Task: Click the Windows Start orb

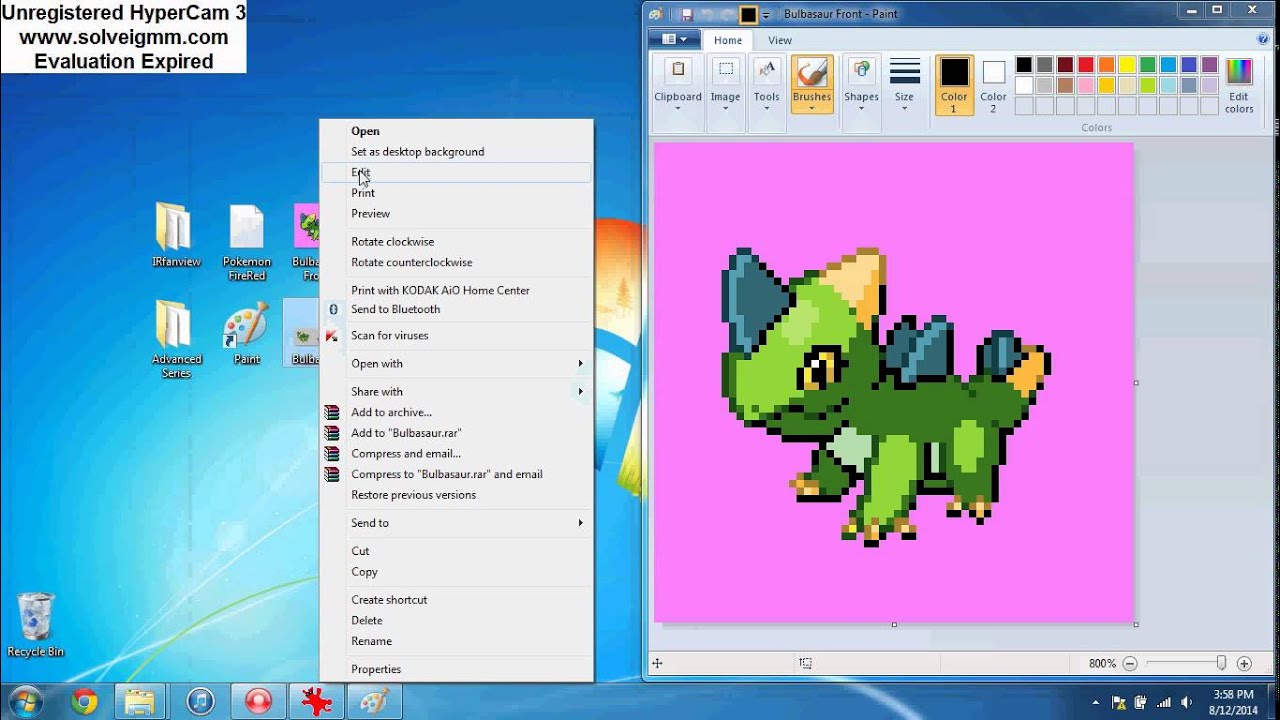Action: (x=27, y=702)
